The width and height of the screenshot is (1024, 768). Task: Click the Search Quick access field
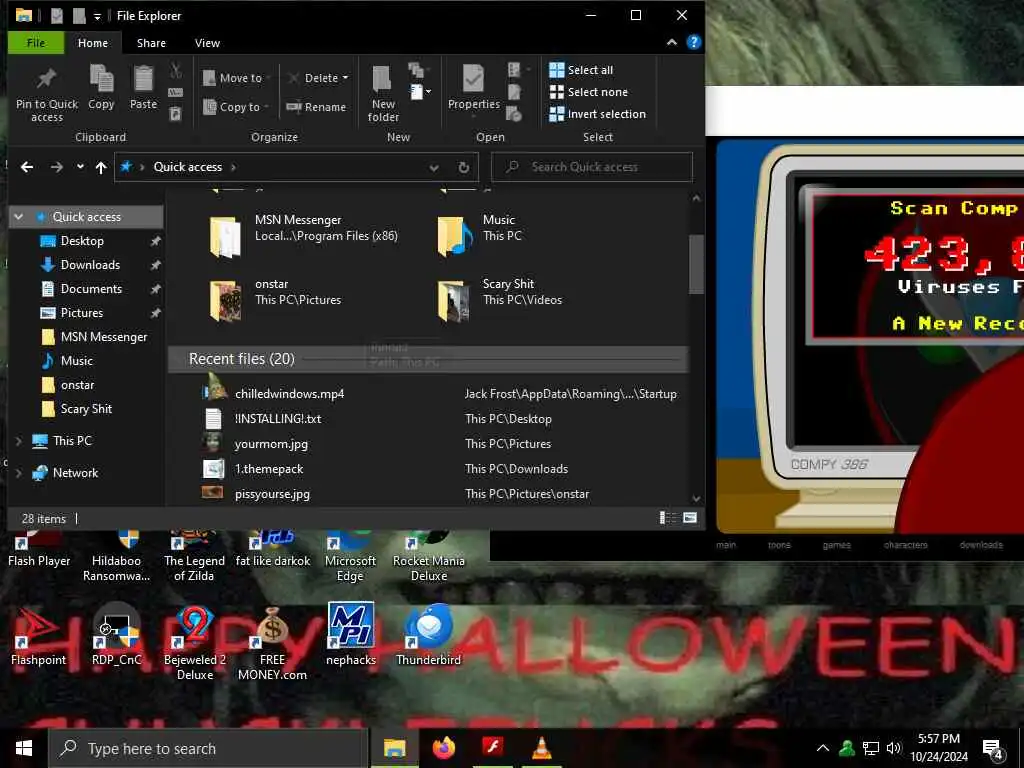pos(591,167)
